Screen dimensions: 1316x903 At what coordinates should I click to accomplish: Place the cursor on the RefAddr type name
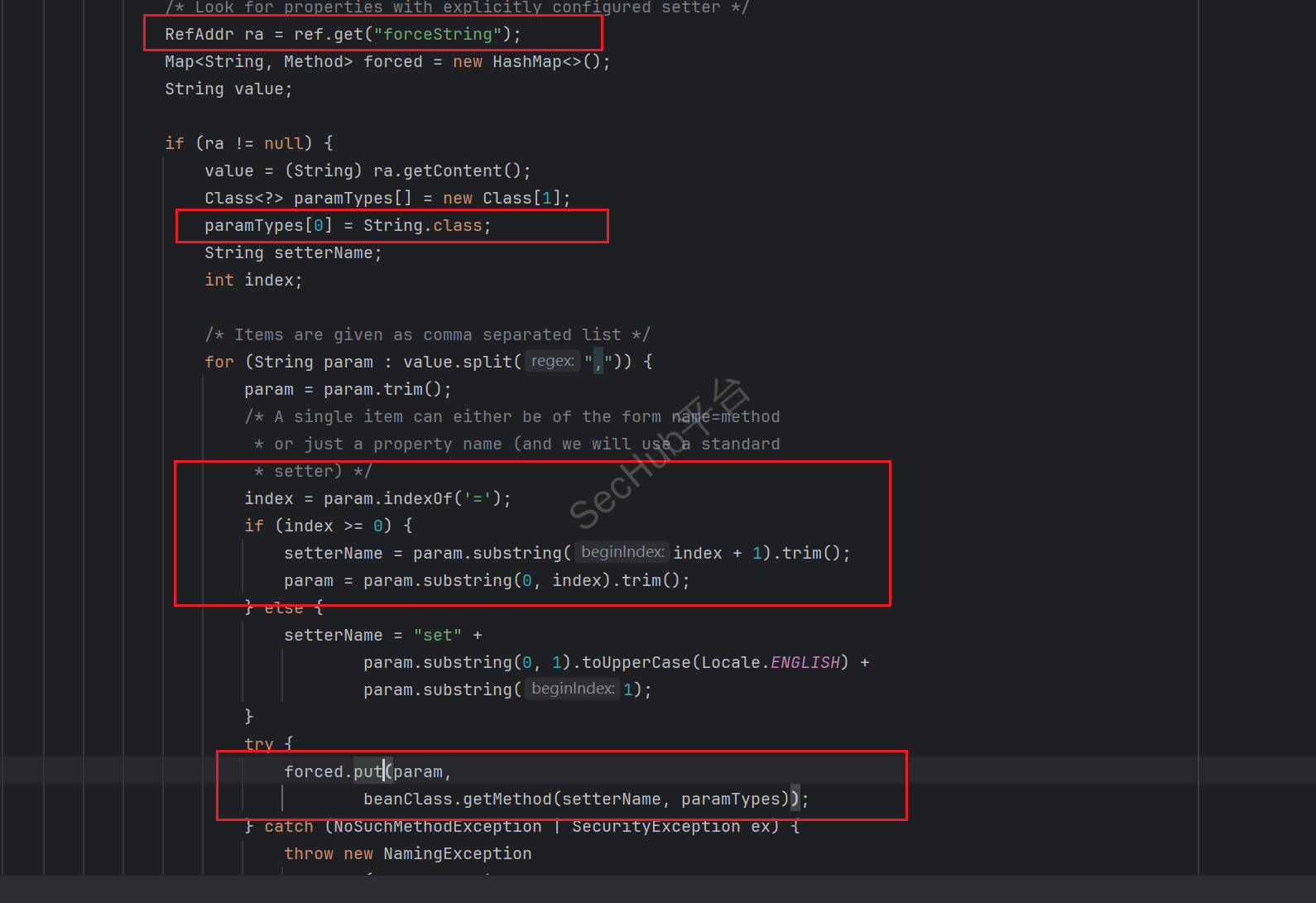tap(199, 34)
